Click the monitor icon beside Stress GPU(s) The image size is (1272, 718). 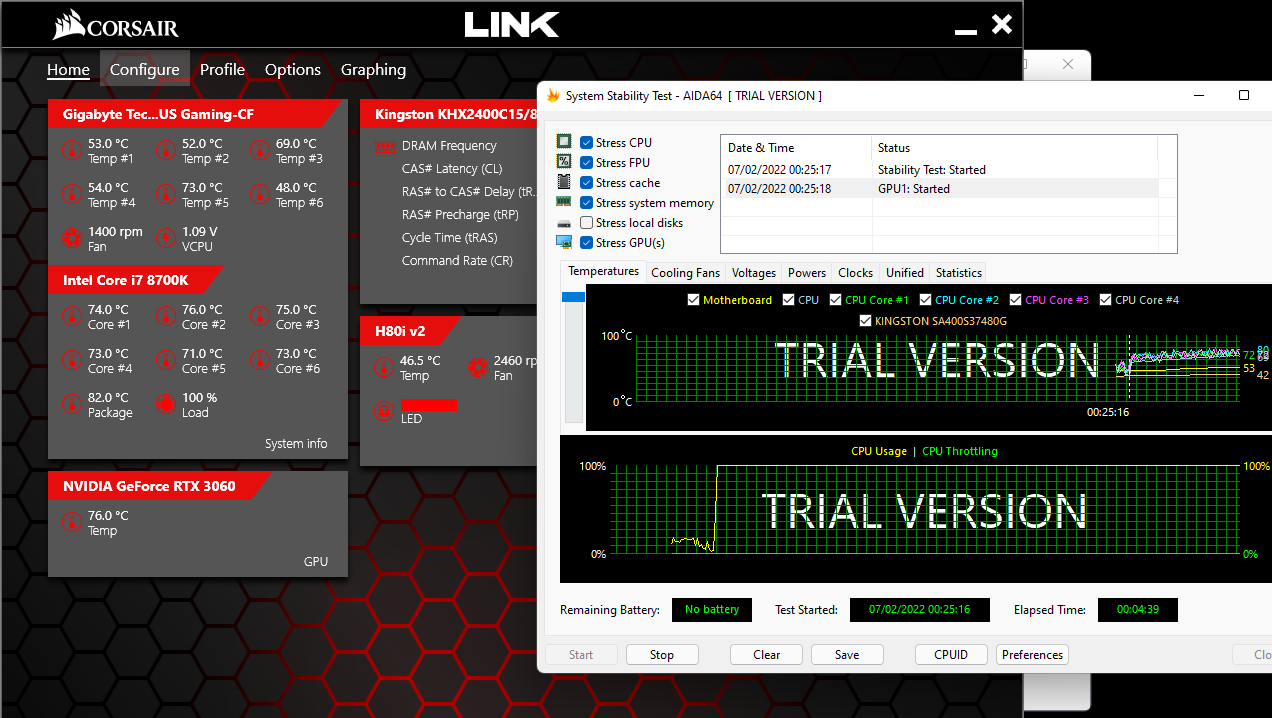(x=564, y=242)
